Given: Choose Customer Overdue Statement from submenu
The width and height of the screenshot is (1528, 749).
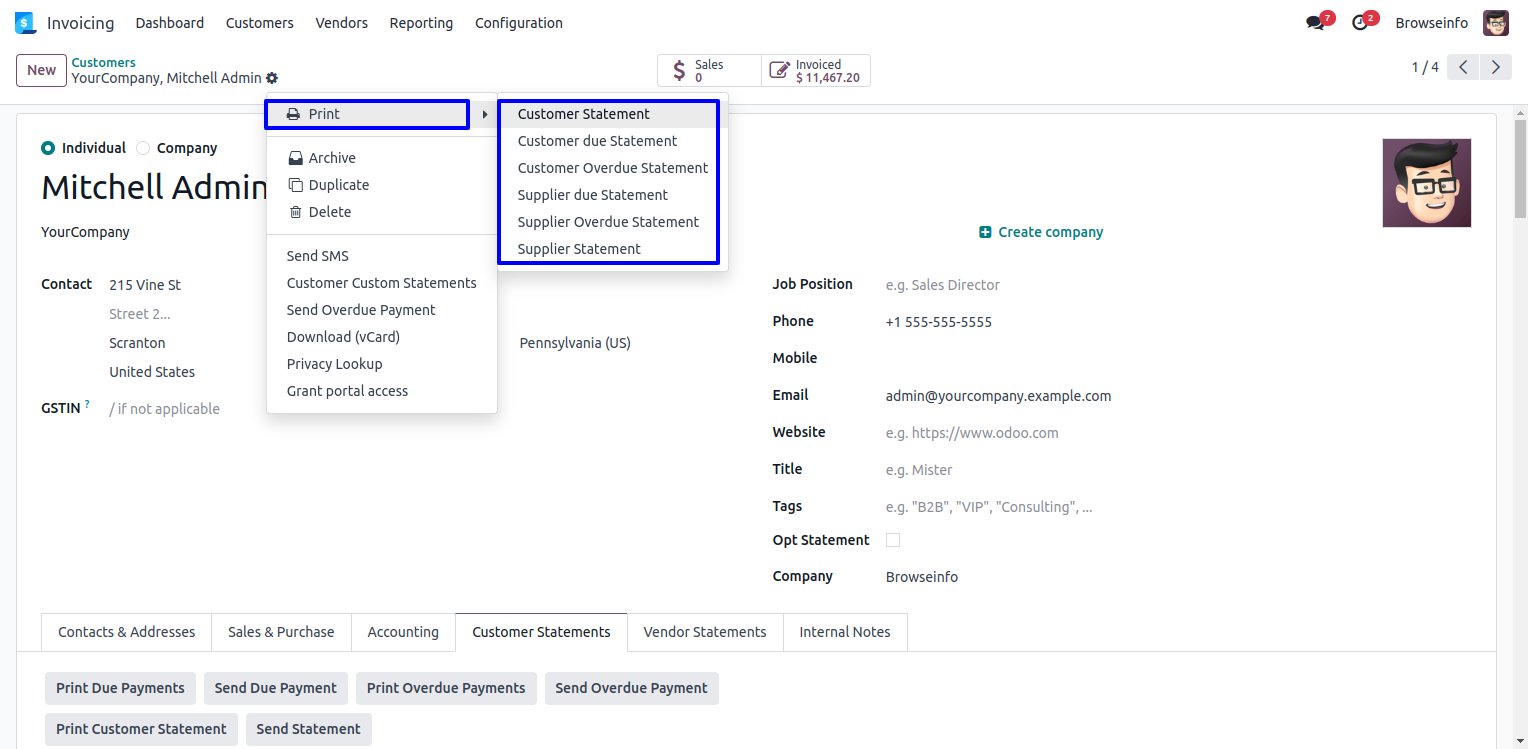Looking at the screenshot, I should coord(612,168).
